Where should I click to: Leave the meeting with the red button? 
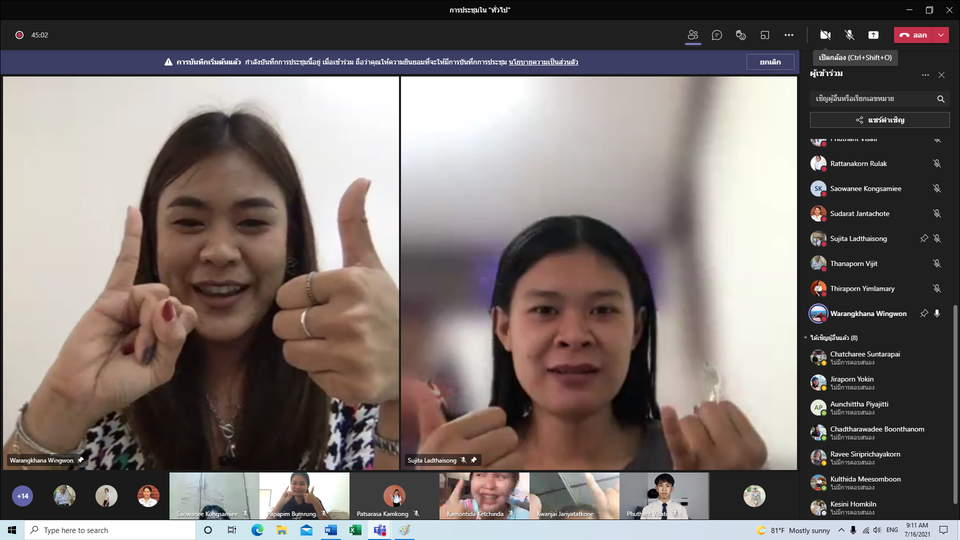pyautogui.click(x=913, y=35)
